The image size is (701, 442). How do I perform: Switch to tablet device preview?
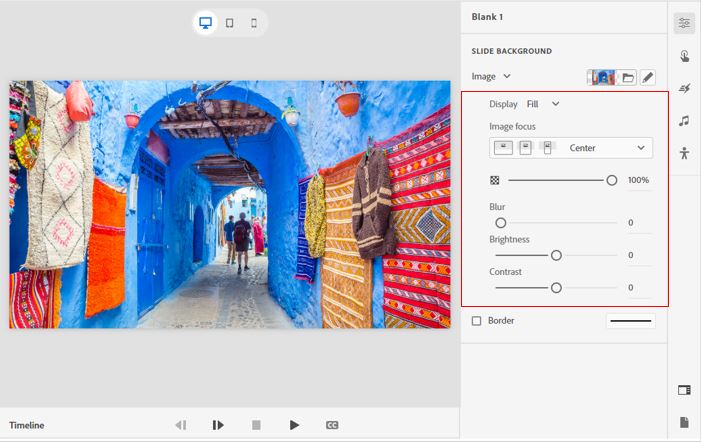[x=230, y=23]
